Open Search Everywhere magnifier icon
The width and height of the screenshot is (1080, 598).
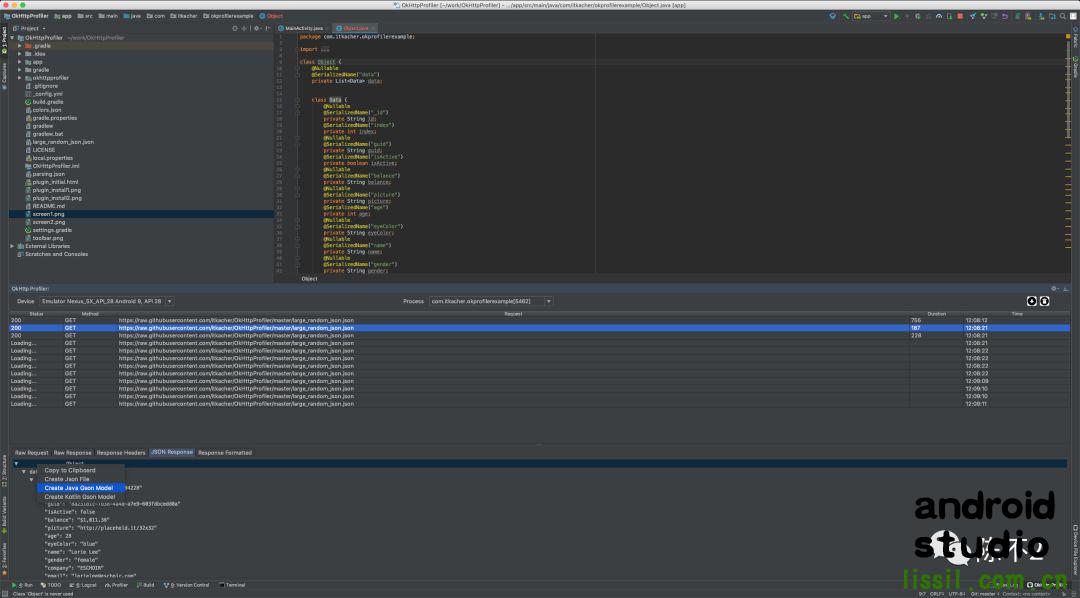1062,16
